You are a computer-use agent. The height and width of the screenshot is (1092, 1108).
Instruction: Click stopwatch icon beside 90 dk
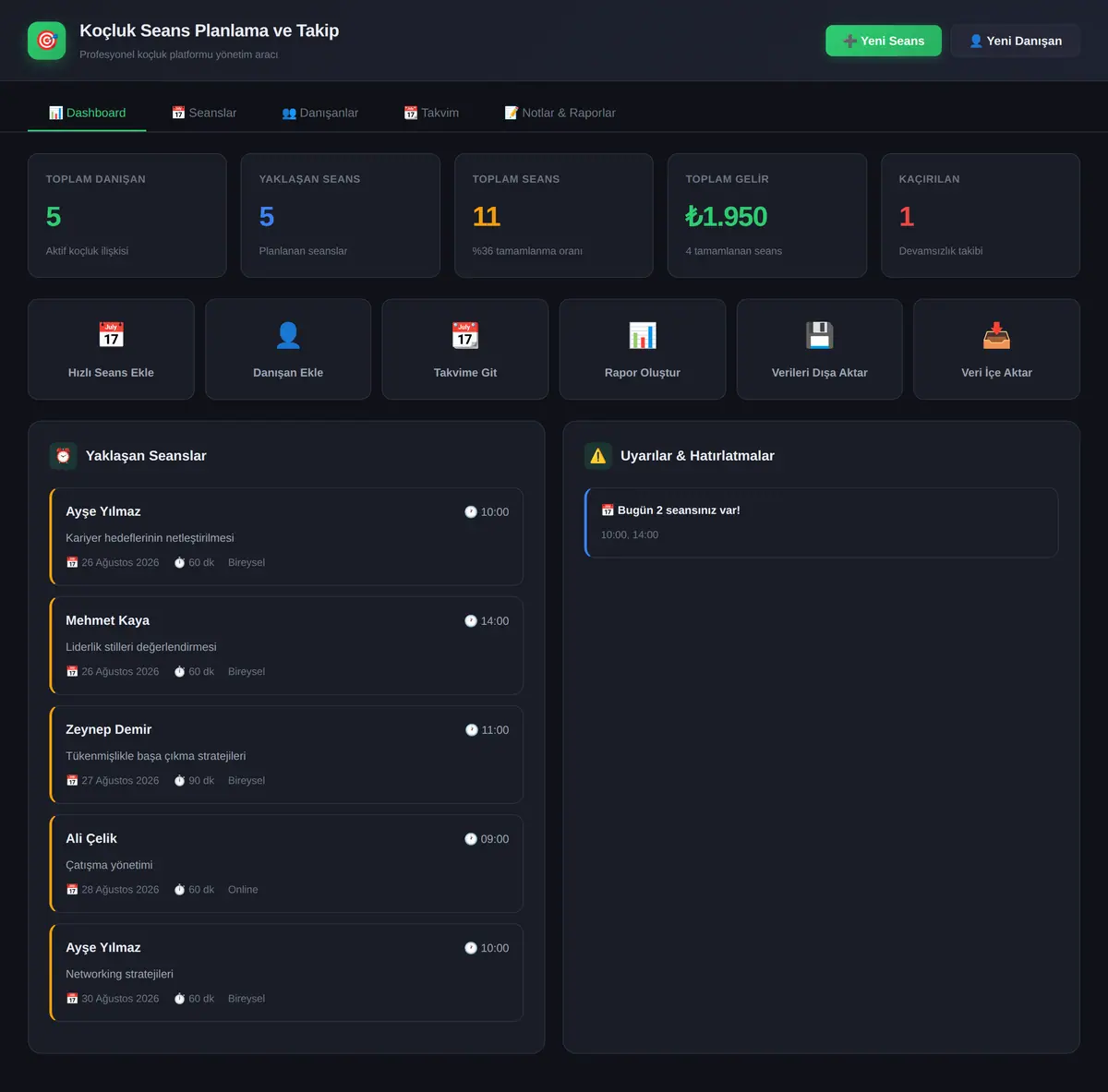[x=180, y=781]
